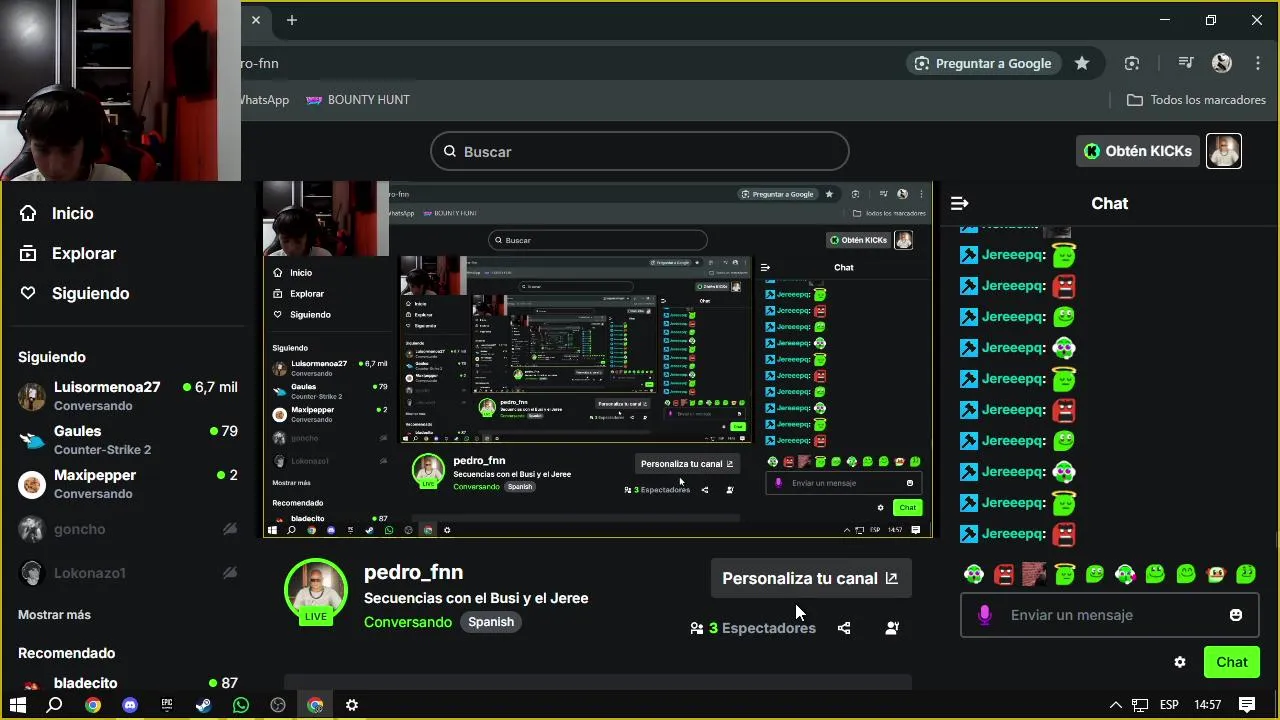Insert the brick wall picture emote

pos(1034,574)
